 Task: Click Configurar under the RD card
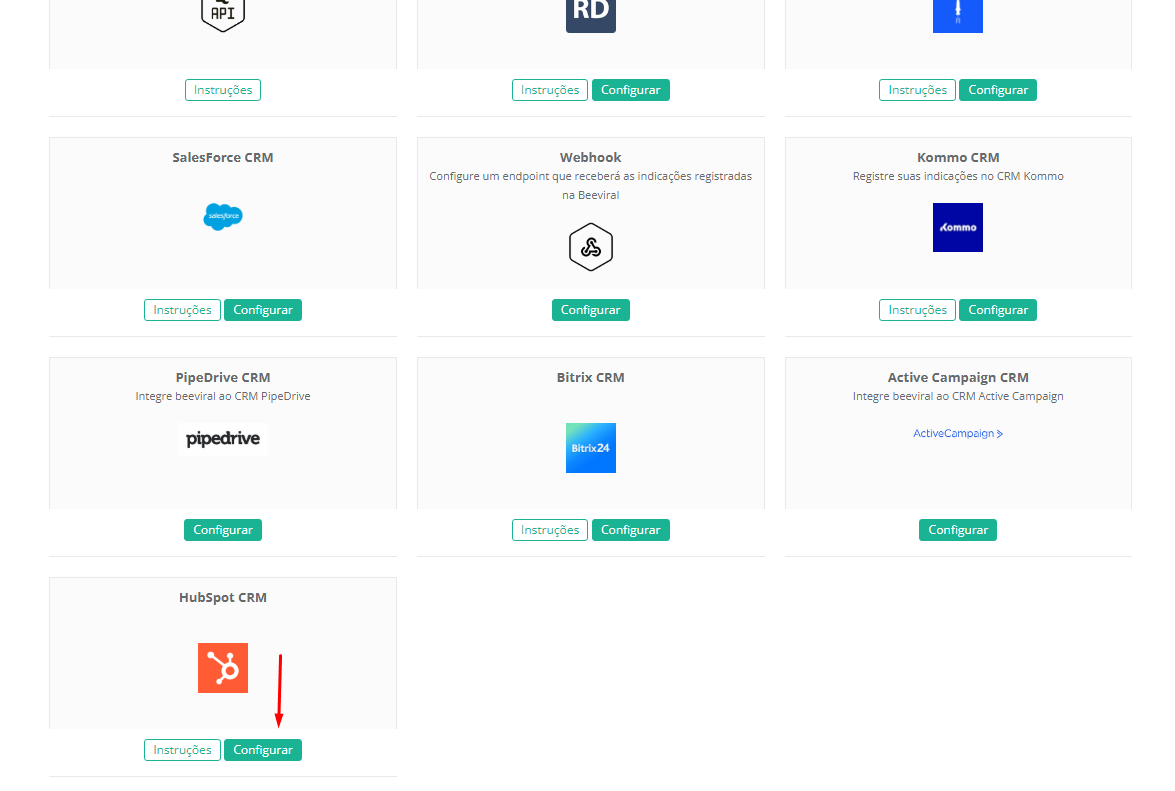pos(630,90)
